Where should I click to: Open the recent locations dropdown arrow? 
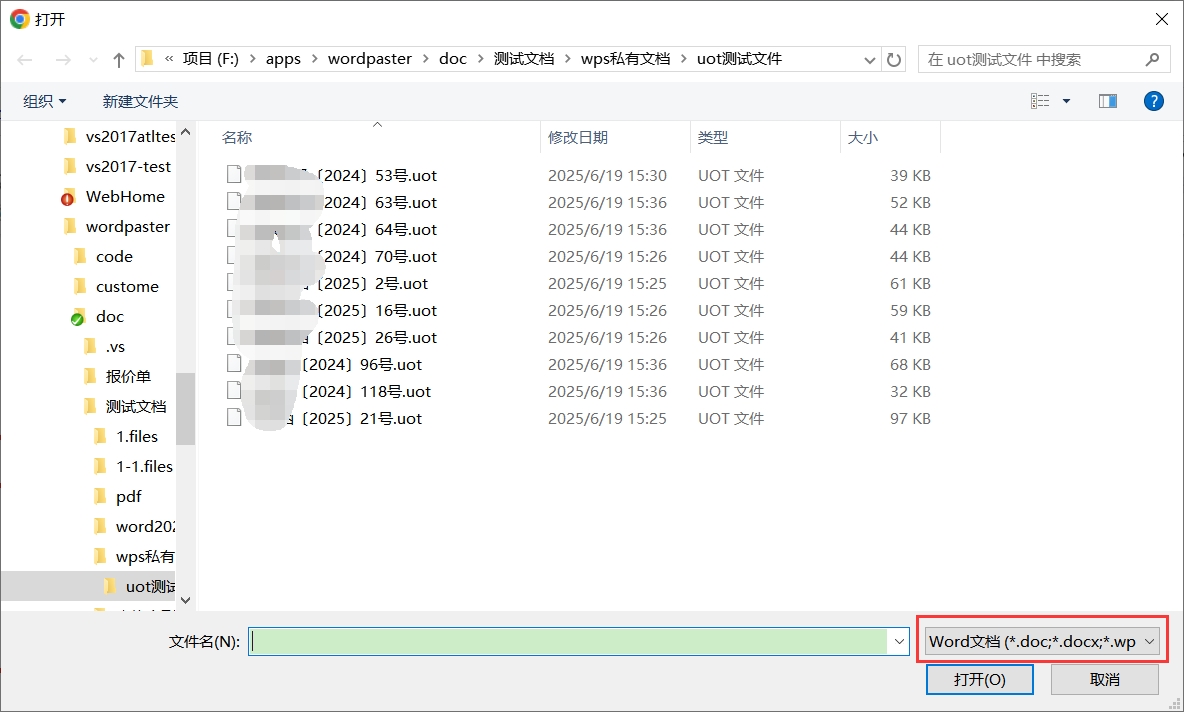click(93, 60)
